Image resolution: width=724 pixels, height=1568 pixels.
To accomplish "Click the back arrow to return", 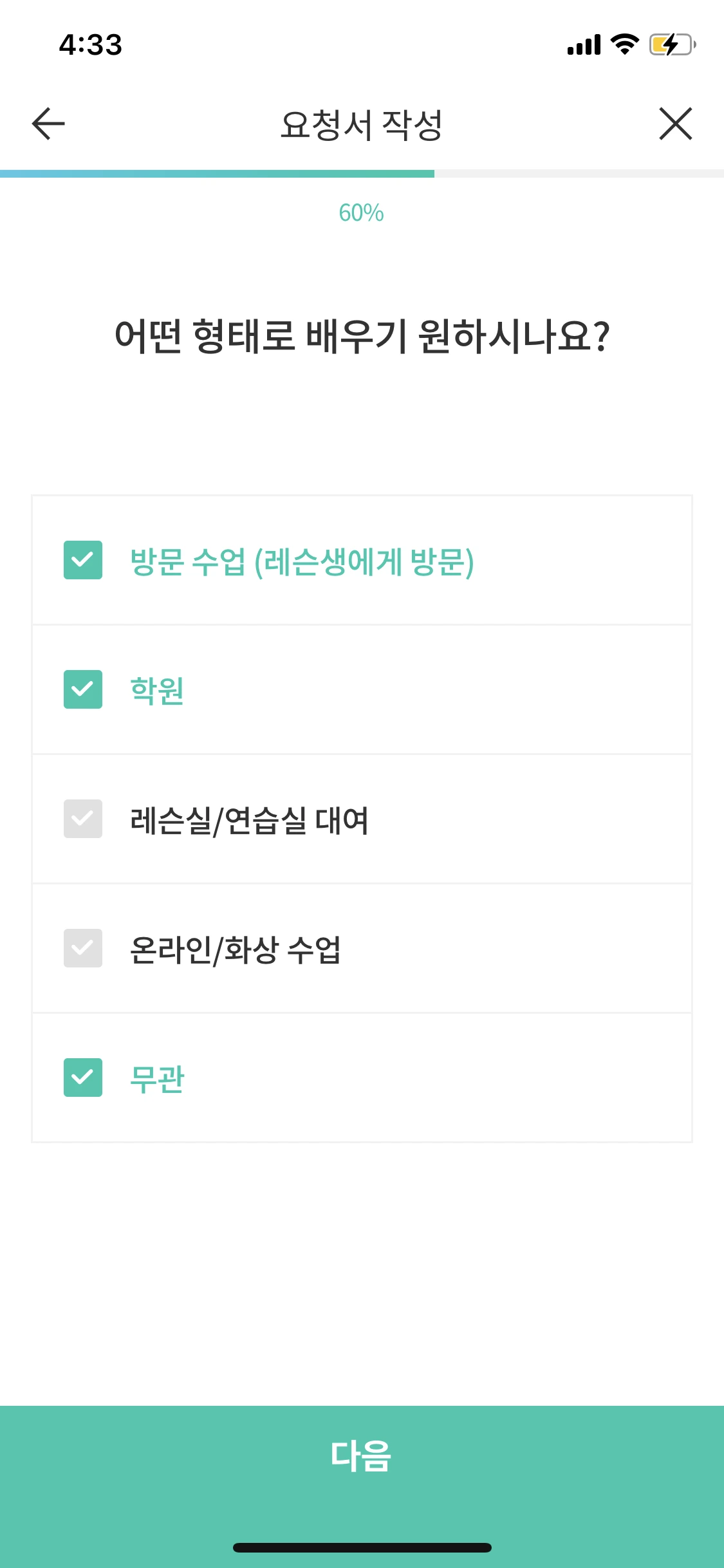I will [46, 124].
